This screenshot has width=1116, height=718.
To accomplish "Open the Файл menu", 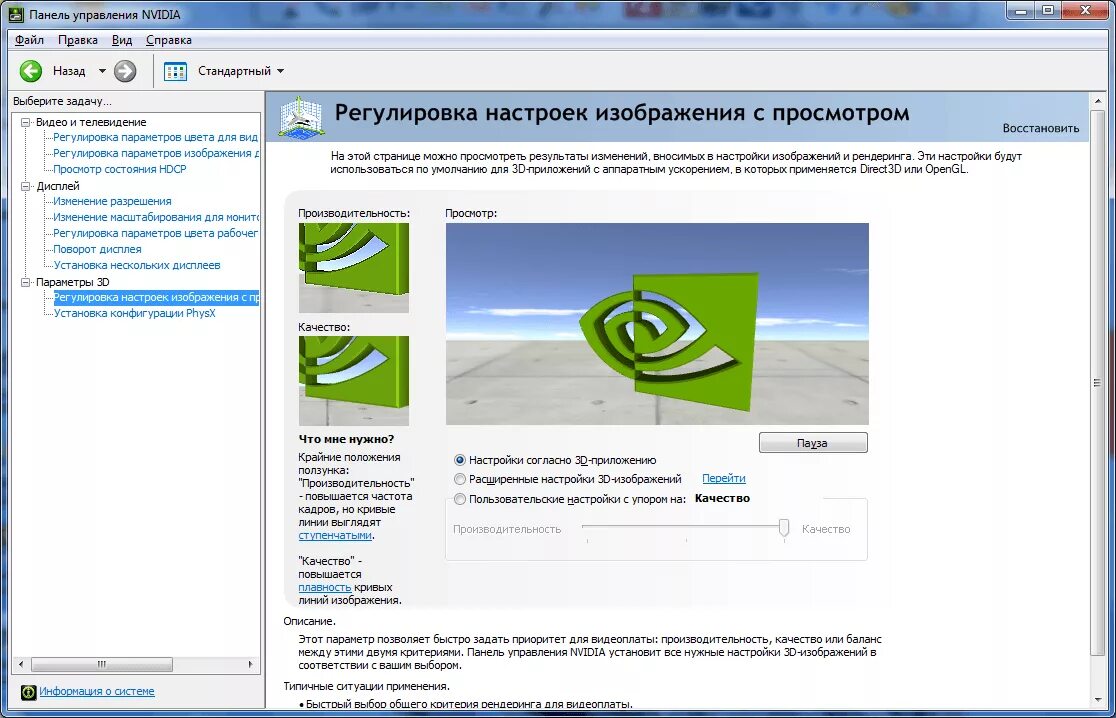I will point(29,40).
